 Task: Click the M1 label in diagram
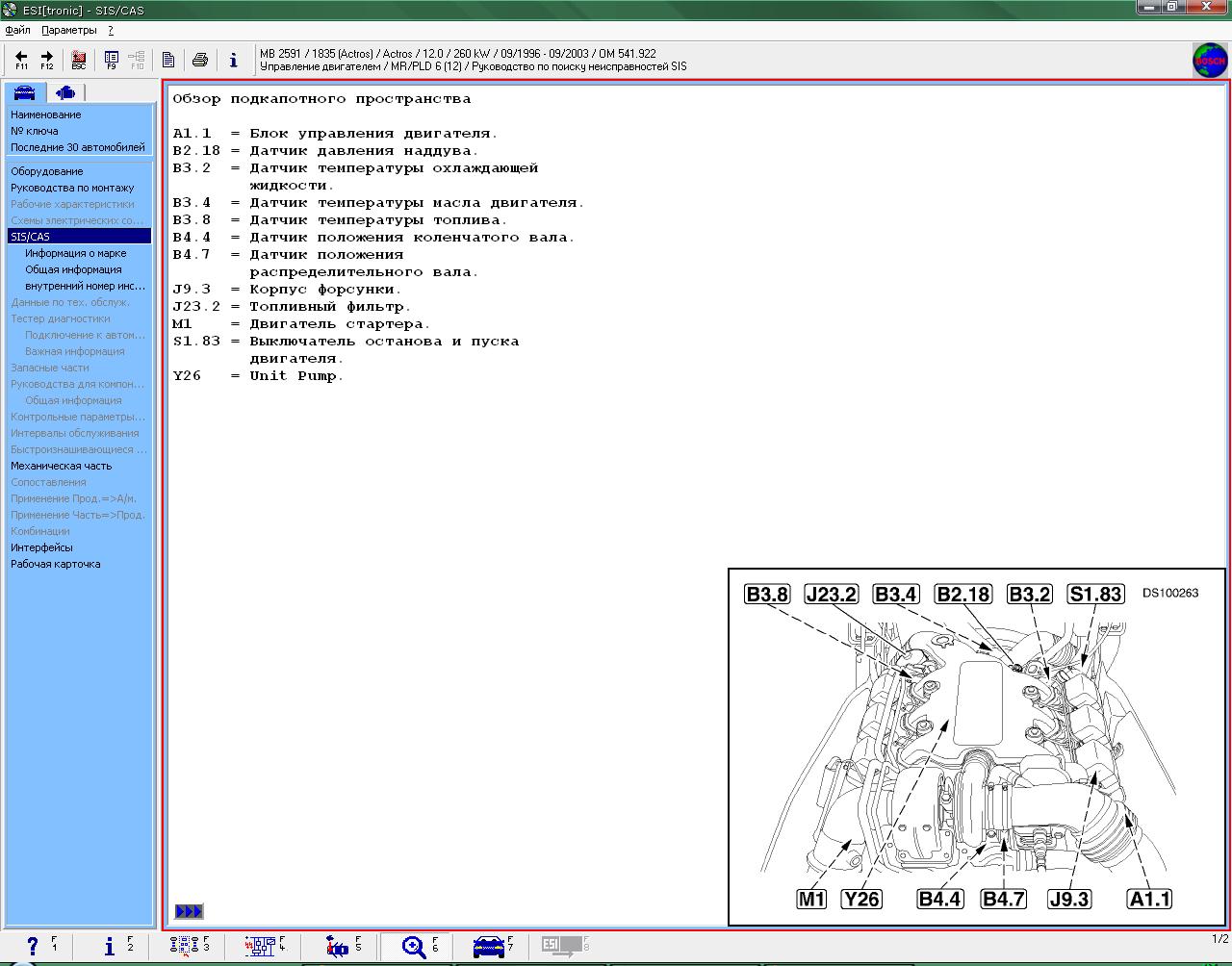click(811, 899)
